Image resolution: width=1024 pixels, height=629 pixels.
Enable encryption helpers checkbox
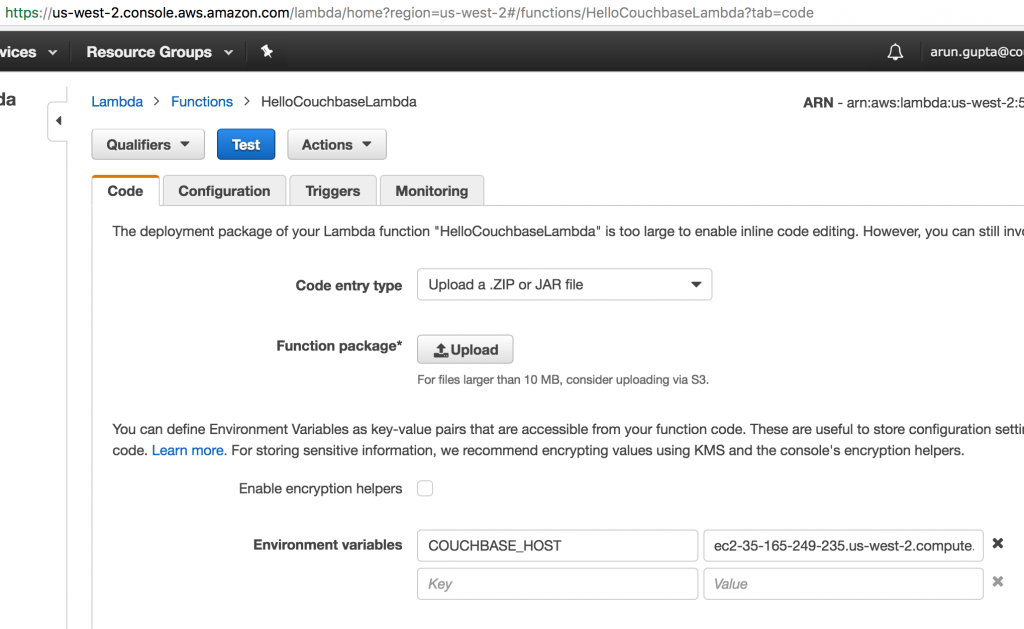tap(425, 489)
